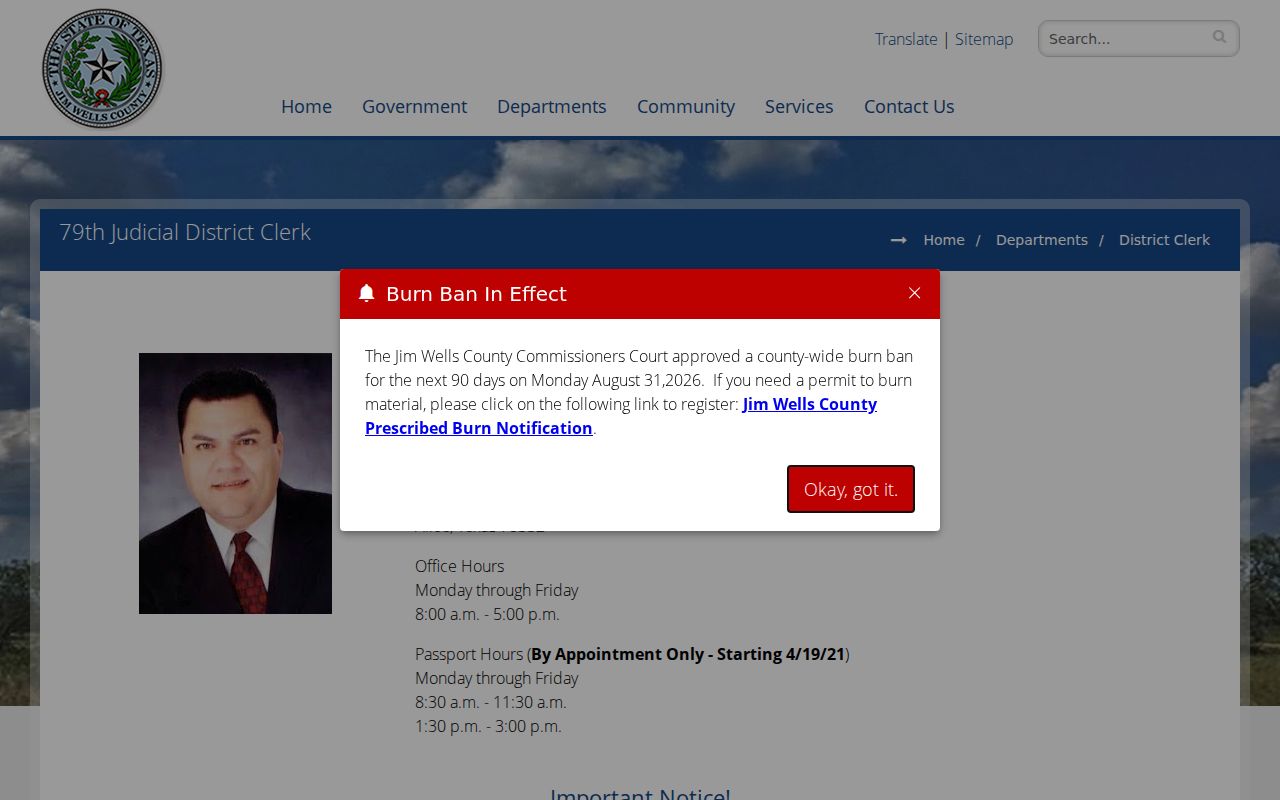Click the bell icon in Burn Ban header
Screen dimensions: 1280x800
(366, 293)
